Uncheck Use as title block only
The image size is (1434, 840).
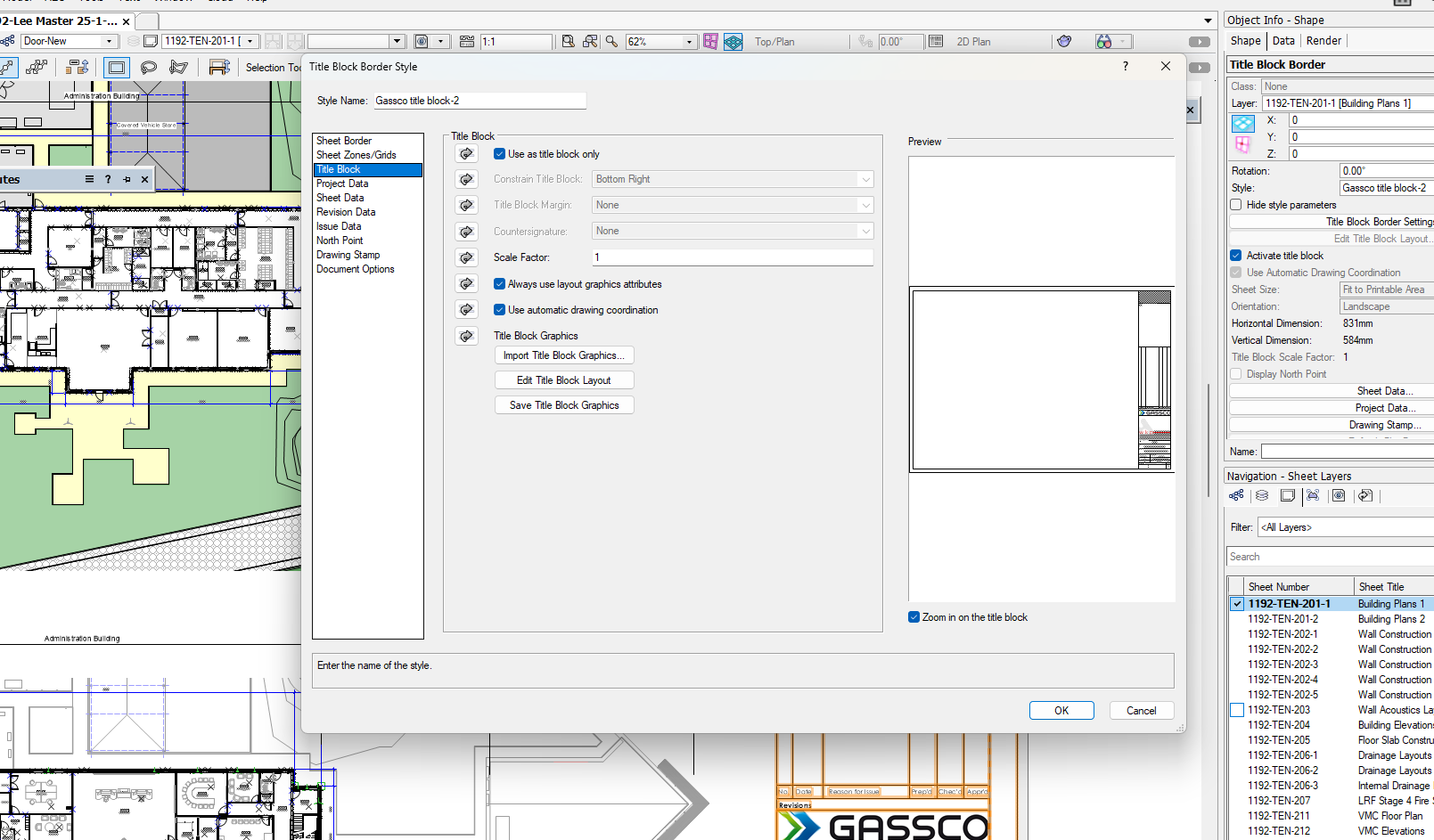[x=500, y=154]
